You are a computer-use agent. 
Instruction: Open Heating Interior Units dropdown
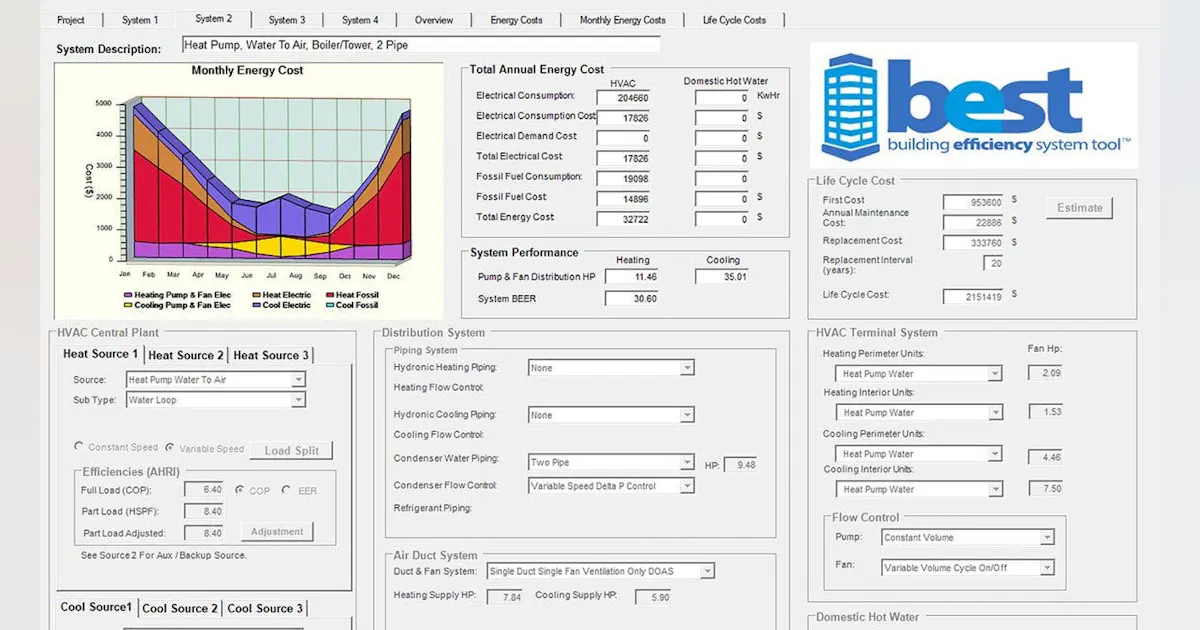994,412
